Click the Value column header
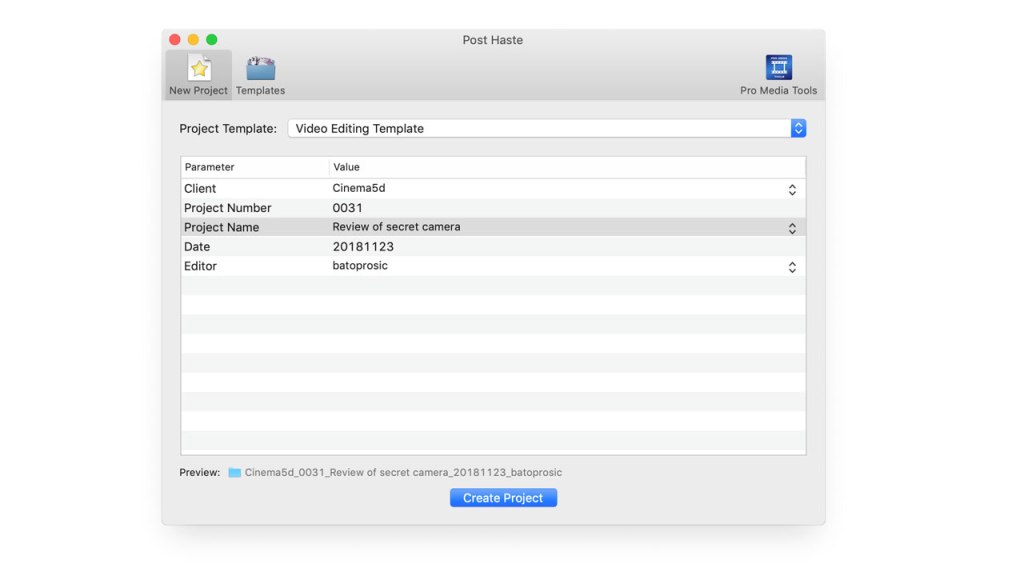 coord(347,167)
